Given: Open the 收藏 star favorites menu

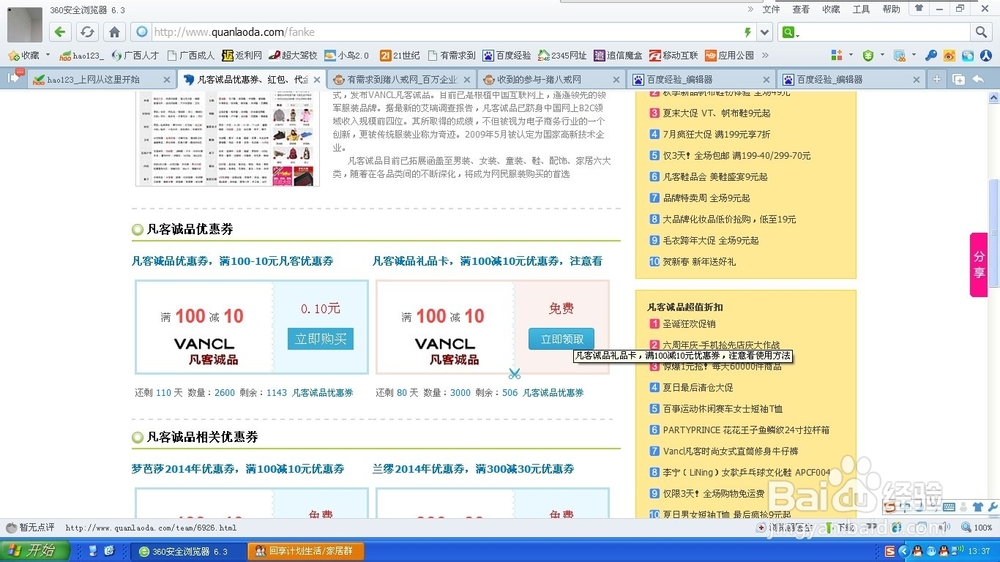Looking at the screenshot, I should coord(23,55).
